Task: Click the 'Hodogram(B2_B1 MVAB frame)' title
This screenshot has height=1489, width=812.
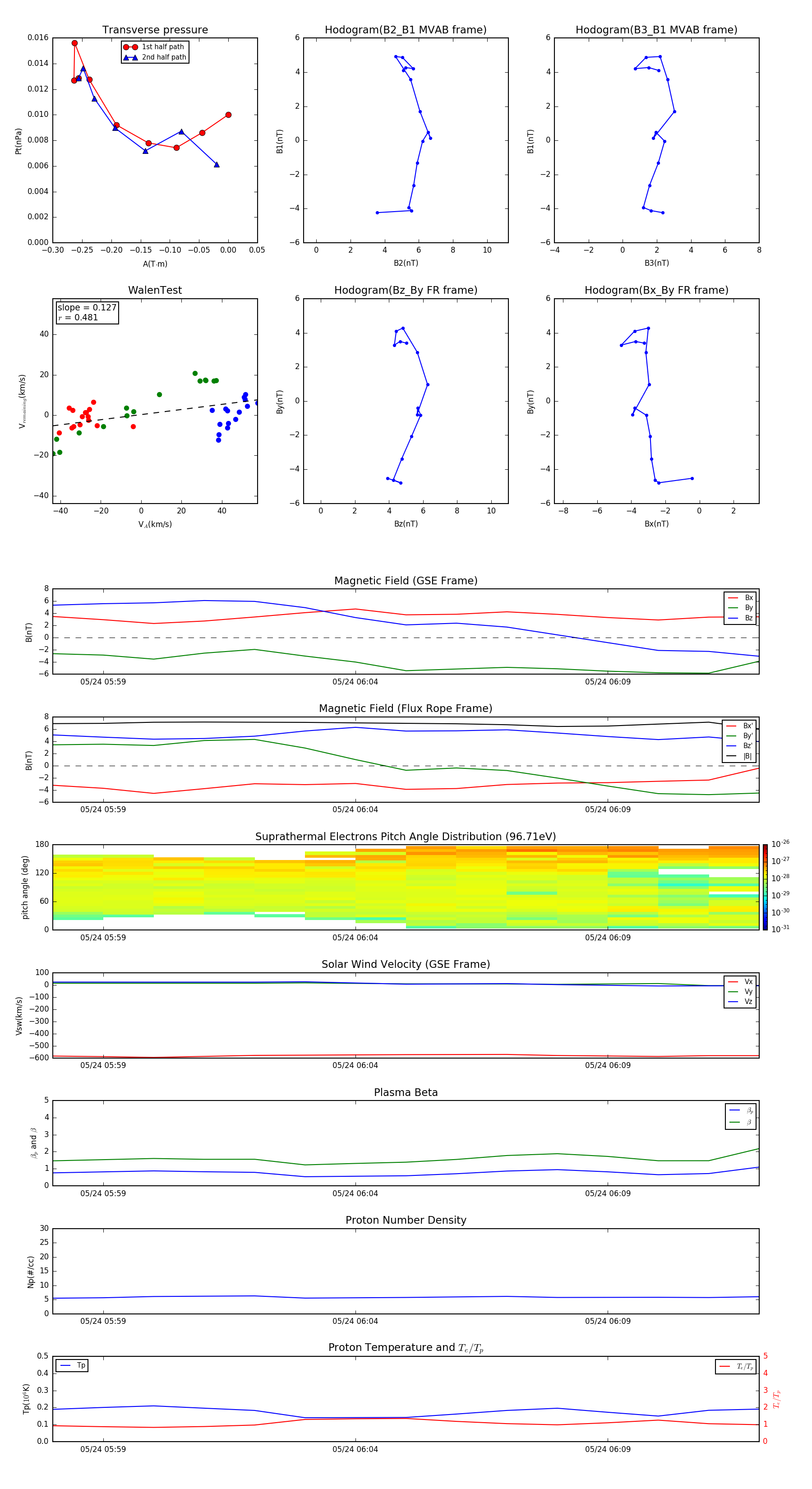Action: click(406, 30)
